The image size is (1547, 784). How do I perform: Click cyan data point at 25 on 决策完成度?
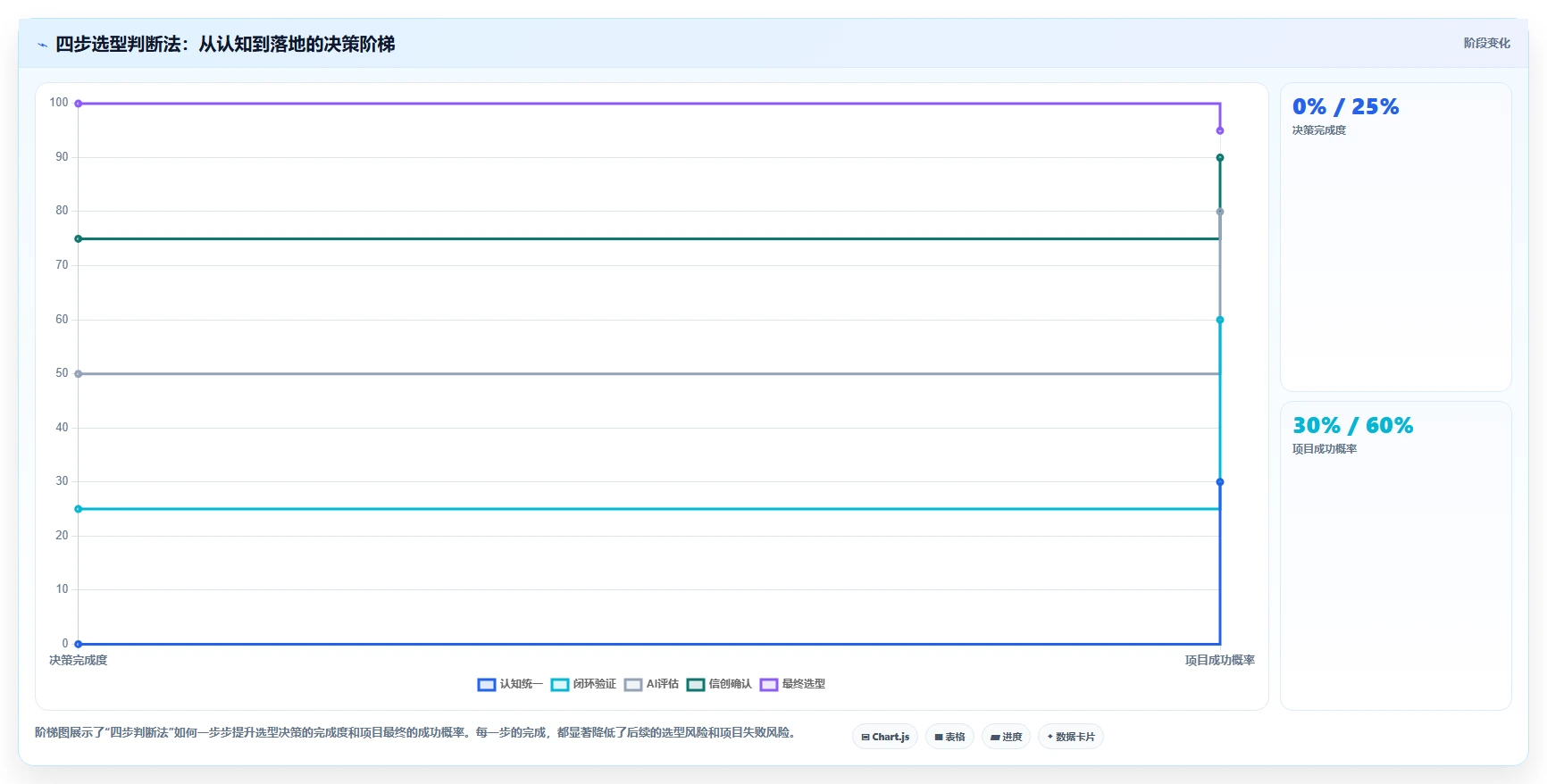tap(79, 509)
